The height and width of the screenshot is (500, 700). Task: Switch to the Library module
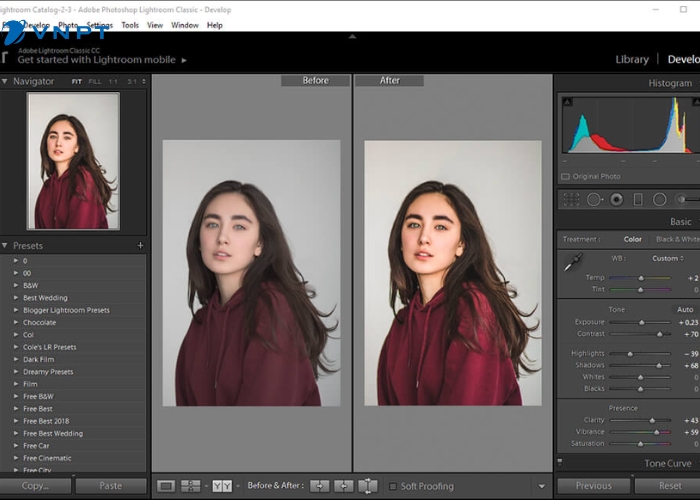pos(632,59)
